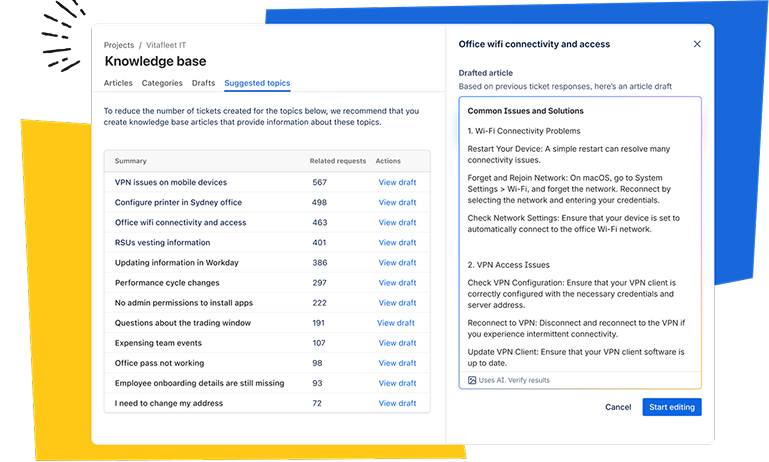Open the Categories tab

(162, 83)
